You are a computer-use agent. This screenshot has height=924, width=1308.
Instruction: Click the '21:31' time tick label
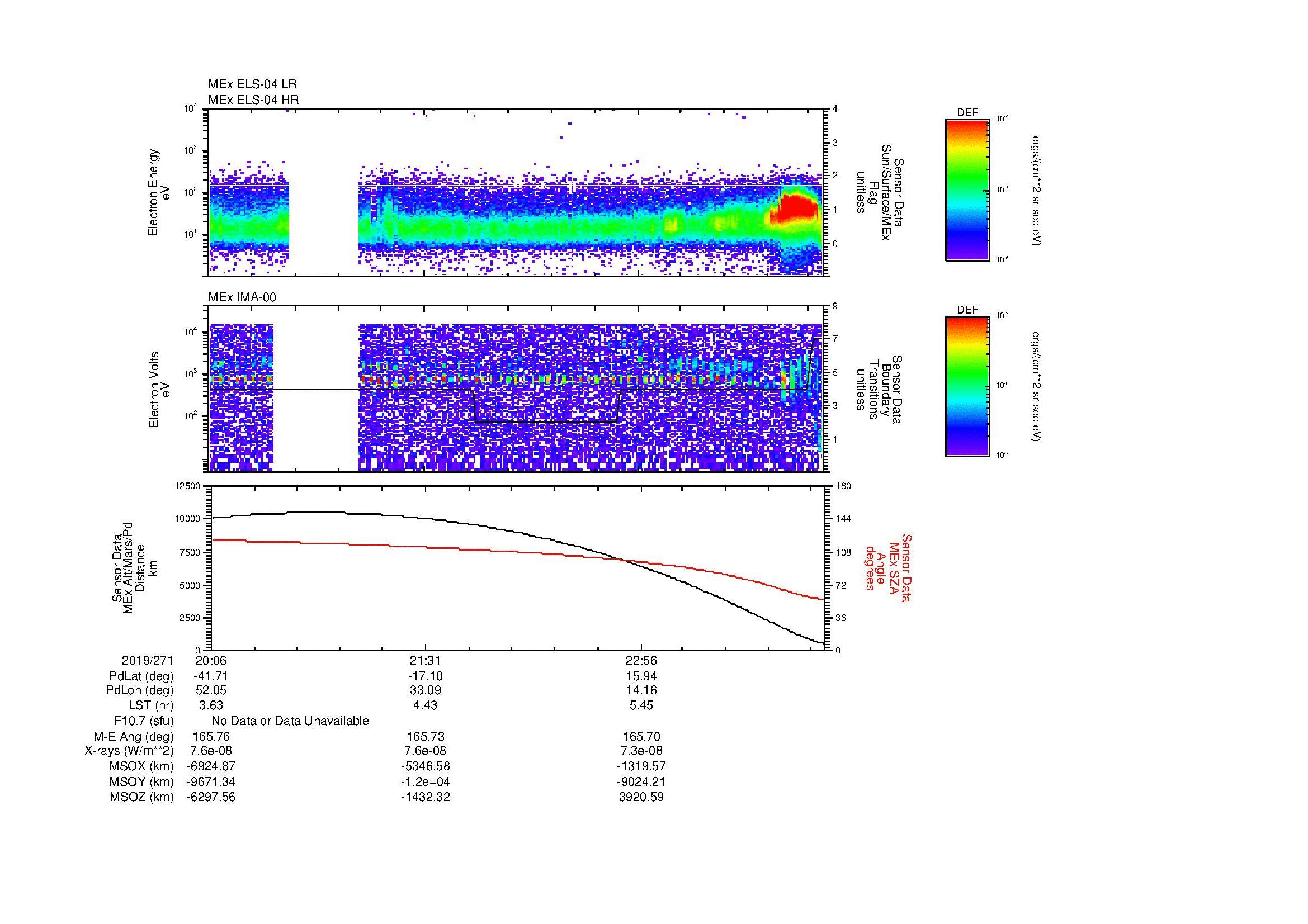point(425,660)
